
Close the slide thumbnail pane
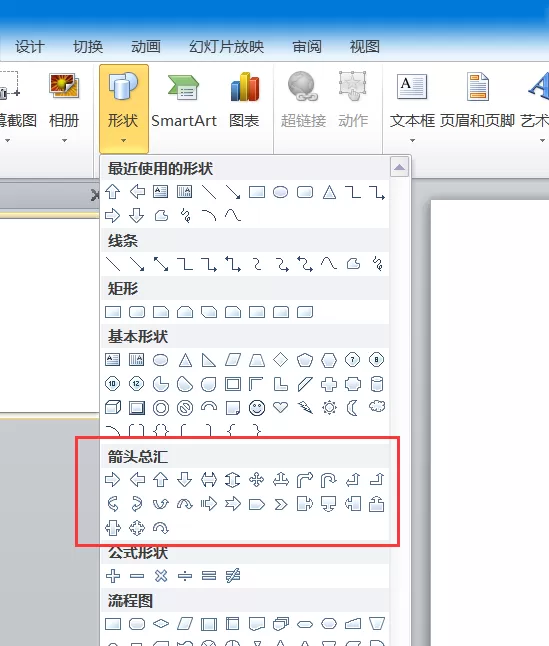[95, 195]
